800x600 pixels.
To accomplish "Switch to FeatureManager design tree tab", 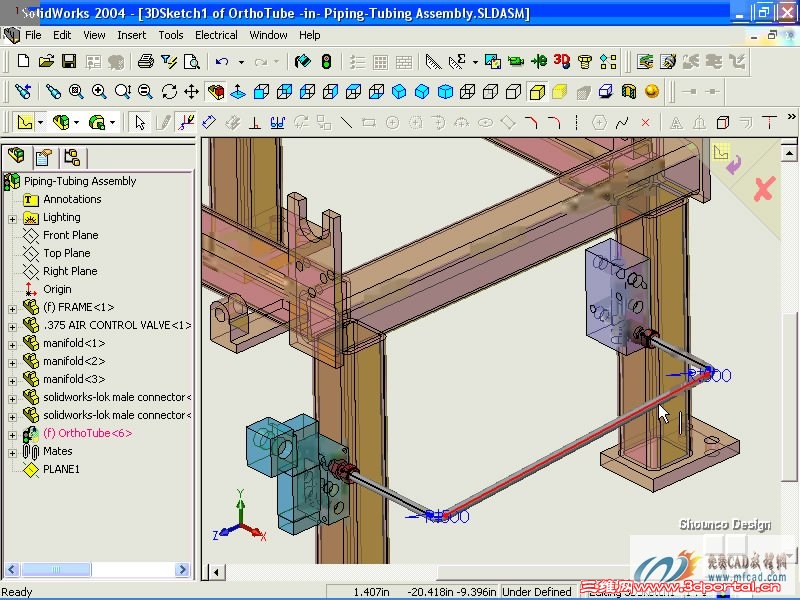I will [x=16, y=156].
